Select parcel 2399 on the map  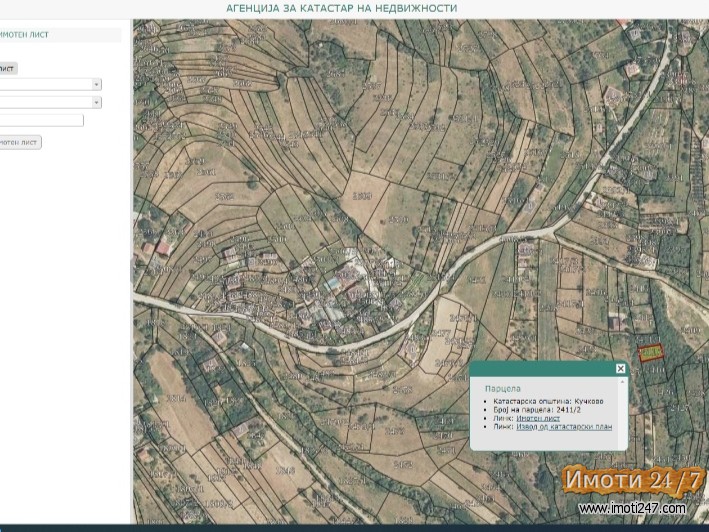point(361,196)
